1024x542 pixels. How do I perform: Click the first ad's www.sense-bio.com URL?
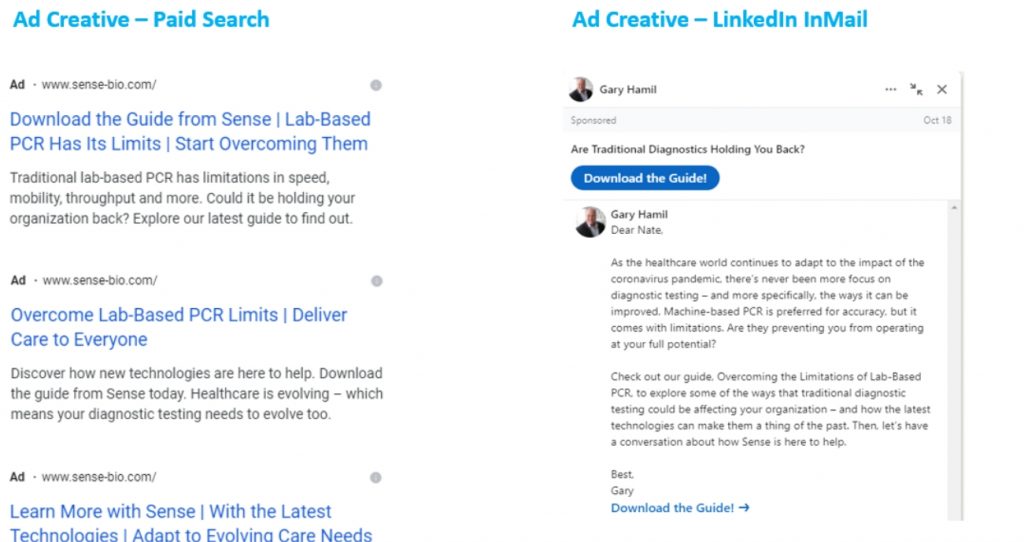99,85
